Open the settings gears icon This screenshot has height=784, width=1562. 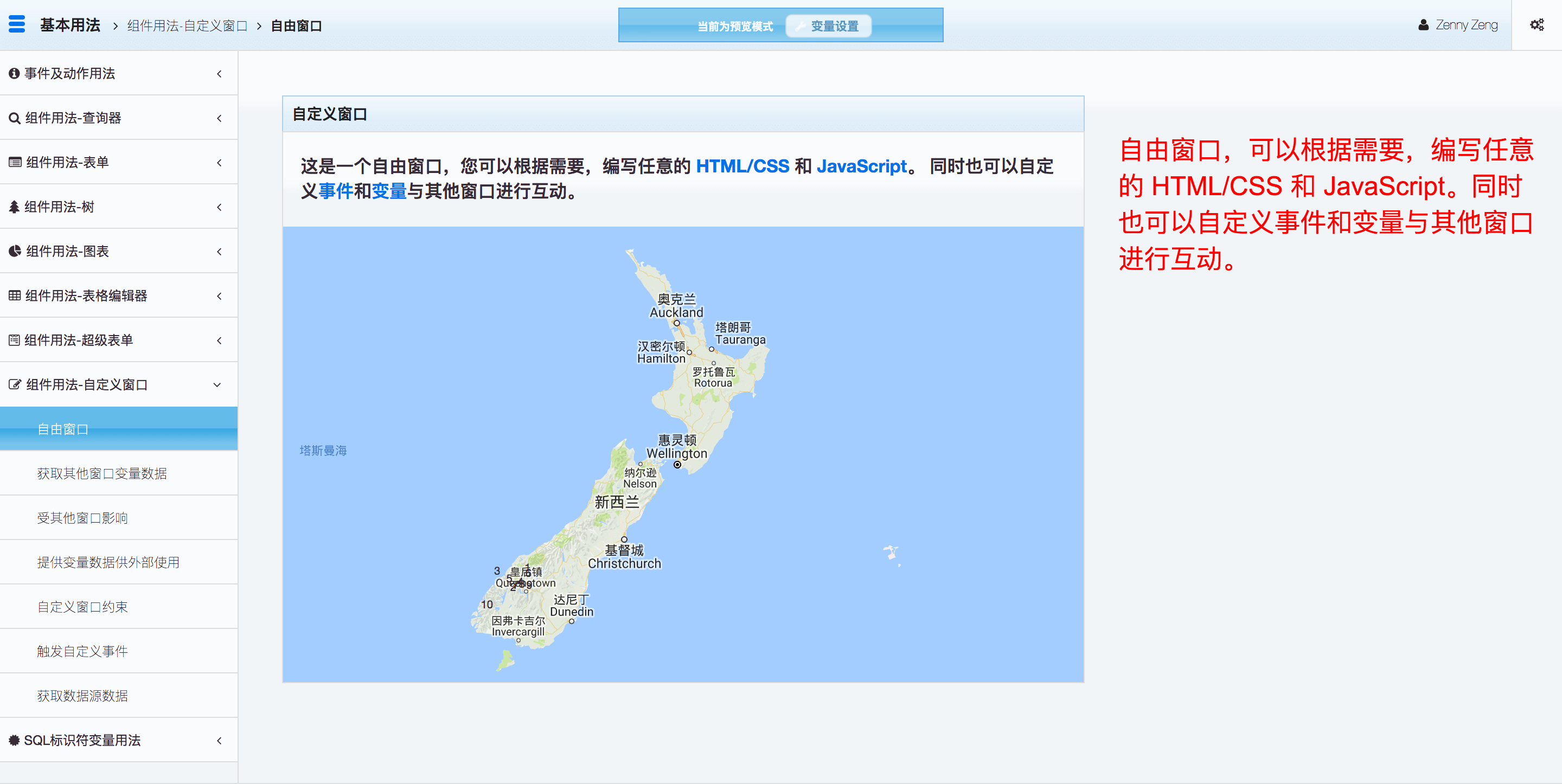click(x=1537, y=25)
